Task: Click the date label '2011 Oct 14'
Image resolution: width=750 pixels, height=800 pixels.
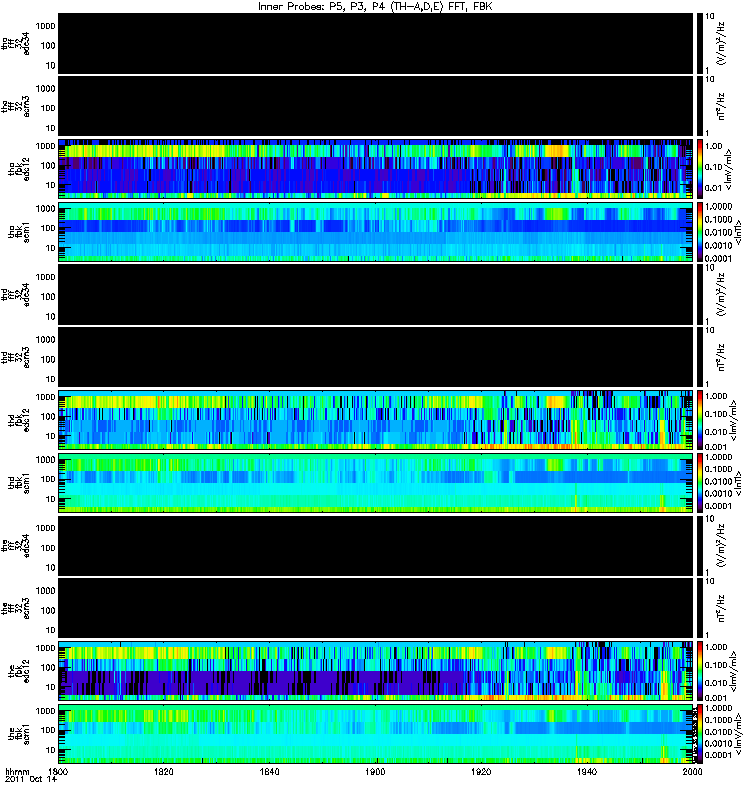Action: 31,780
